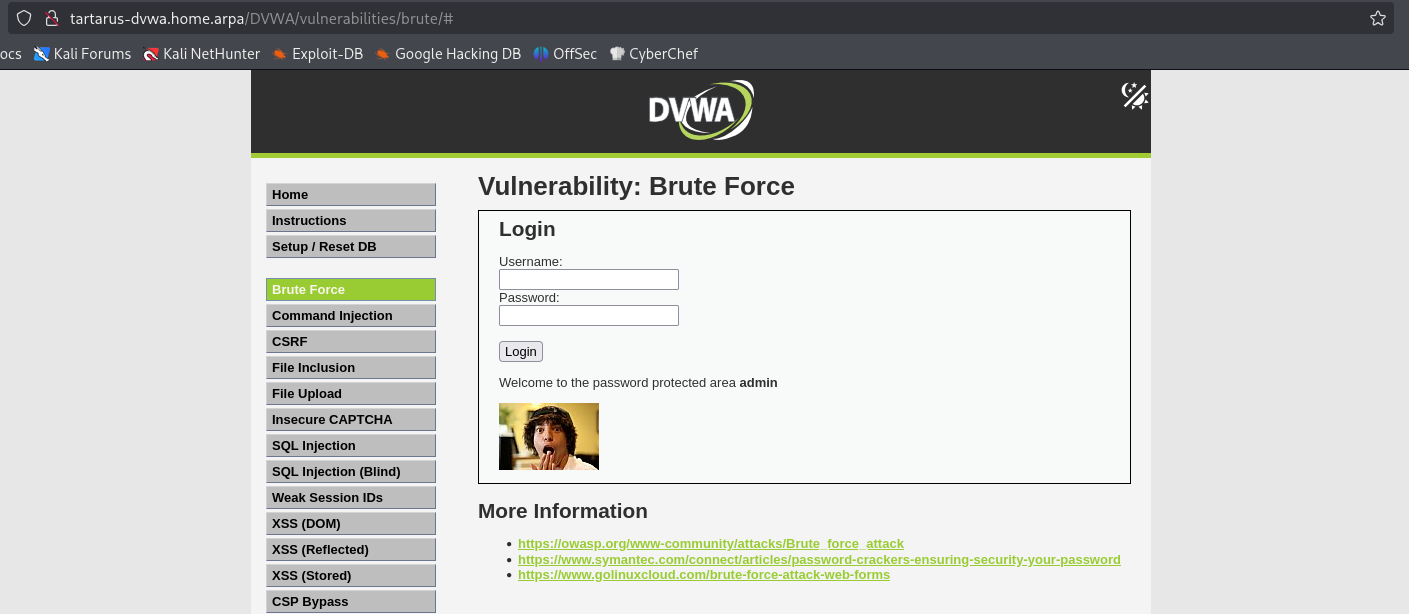Open the OffSec bookmark
This screenshot has height=614, width=1409.
[x=565, y=54]
